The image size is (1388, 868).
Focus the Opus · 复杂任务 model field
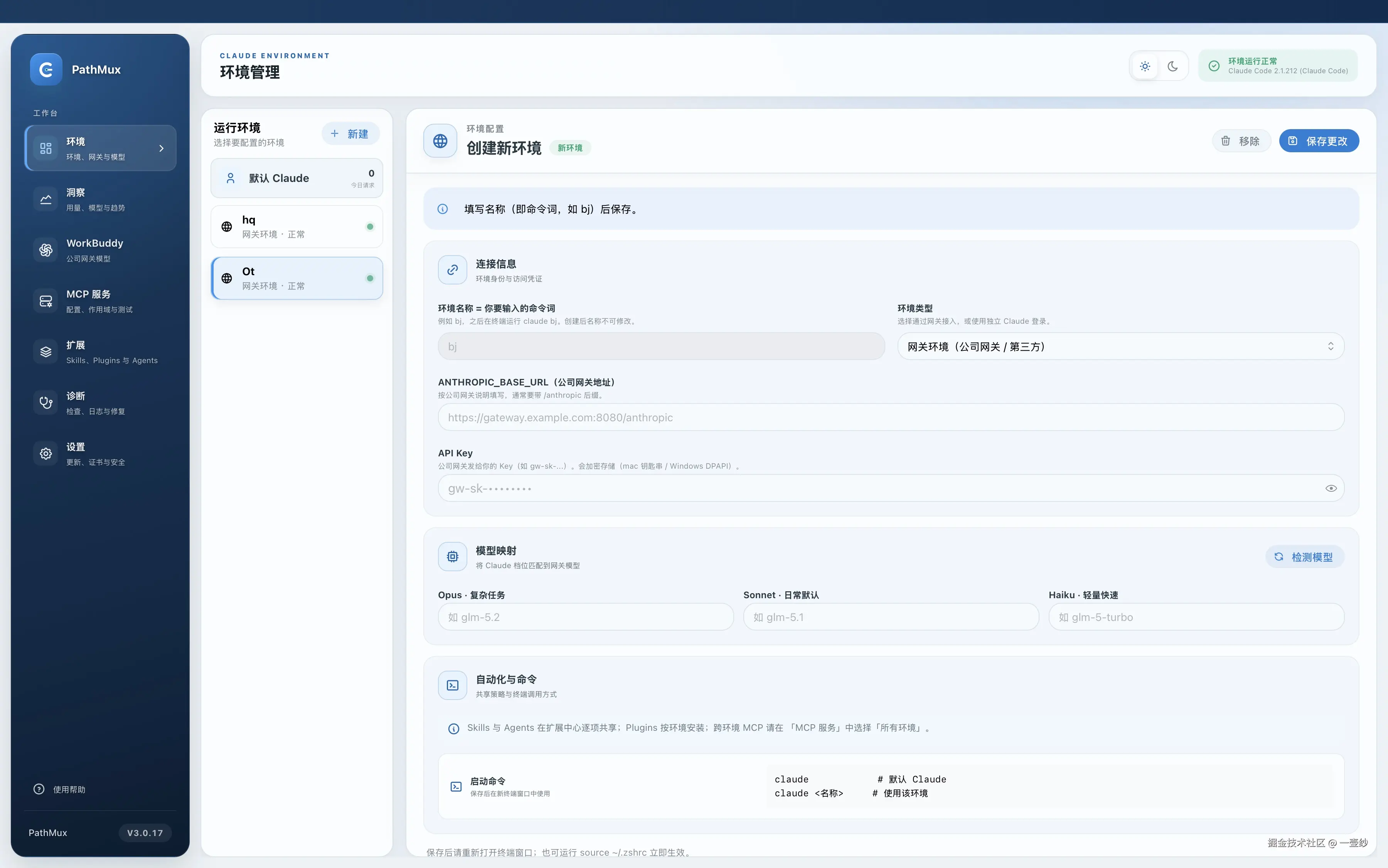click(586, 617)
